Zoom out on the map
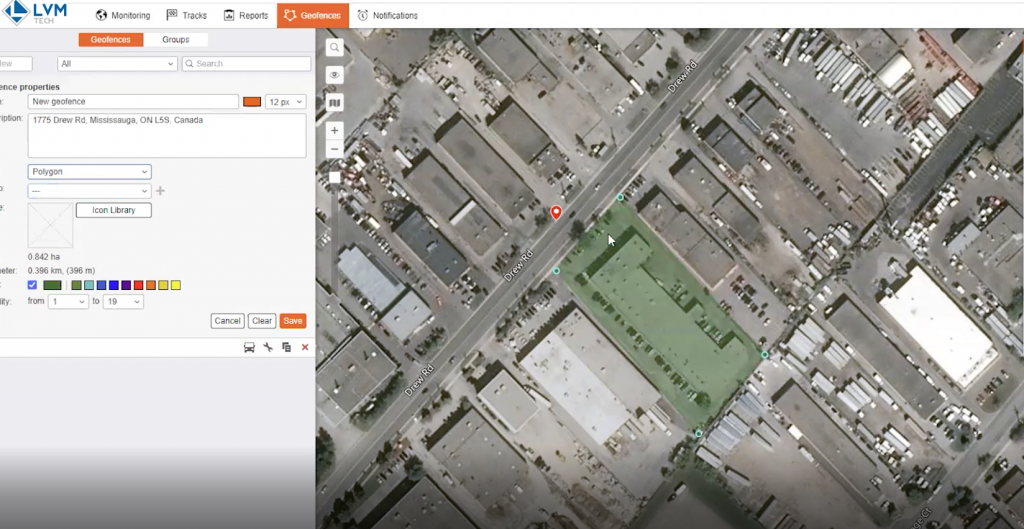Viewport: 1024px width, 529px height. 335,149
